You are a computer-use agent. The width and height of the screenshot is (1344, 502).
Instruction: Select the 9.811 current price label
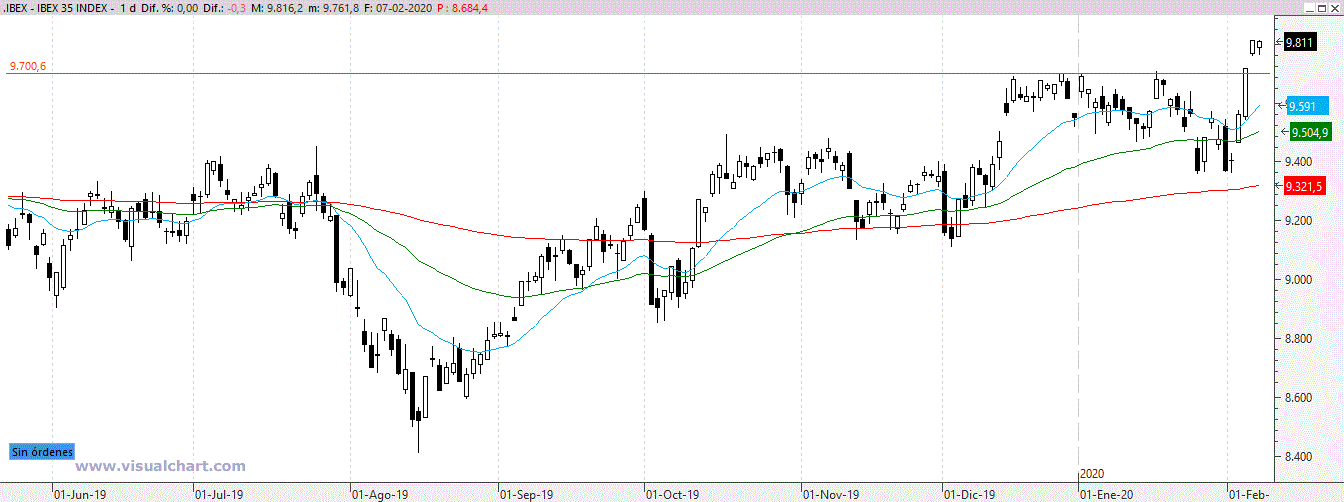(x=1300, y=42)
